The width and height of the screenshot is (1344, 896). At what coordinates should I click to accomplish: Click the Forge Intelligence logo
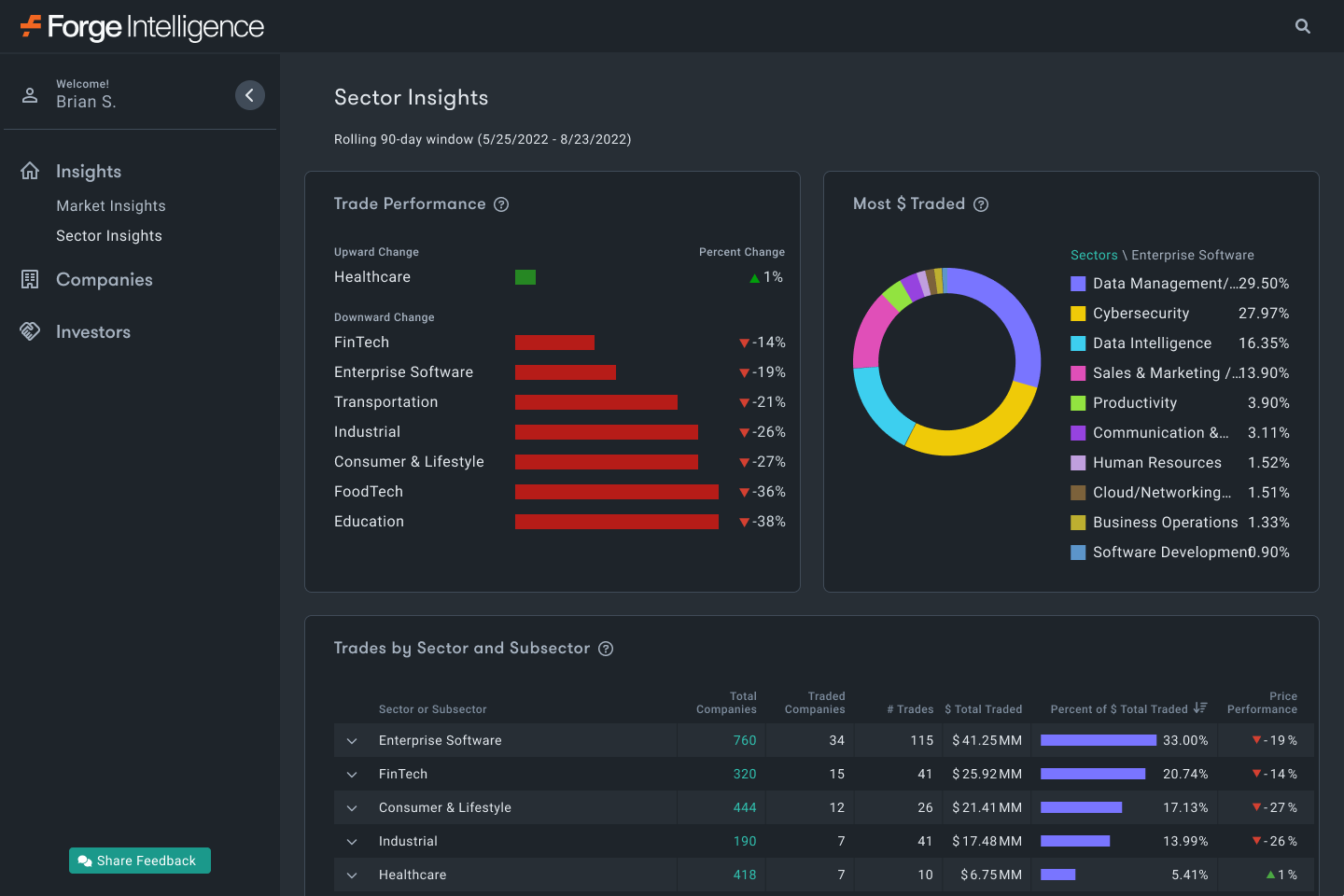click(x=140, y=26)
